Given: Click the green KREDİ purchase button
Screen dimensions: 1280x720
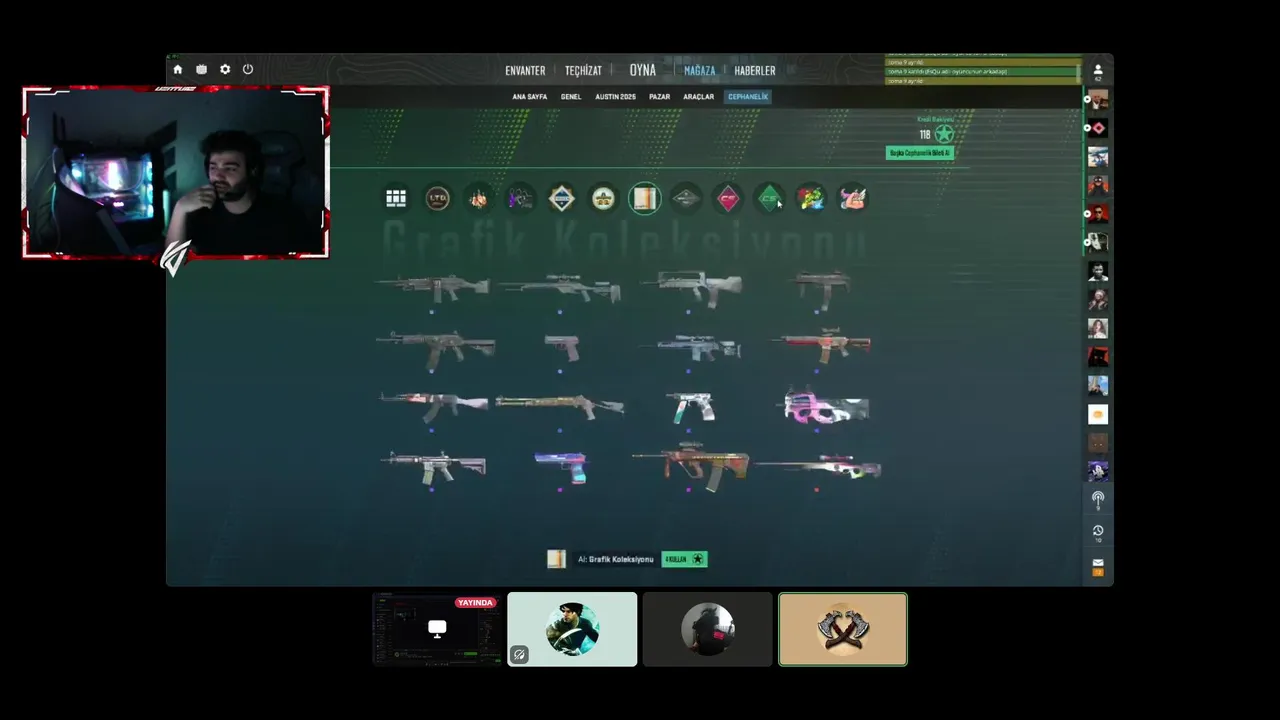Looking at the screenshot, I should pos(685,559).
